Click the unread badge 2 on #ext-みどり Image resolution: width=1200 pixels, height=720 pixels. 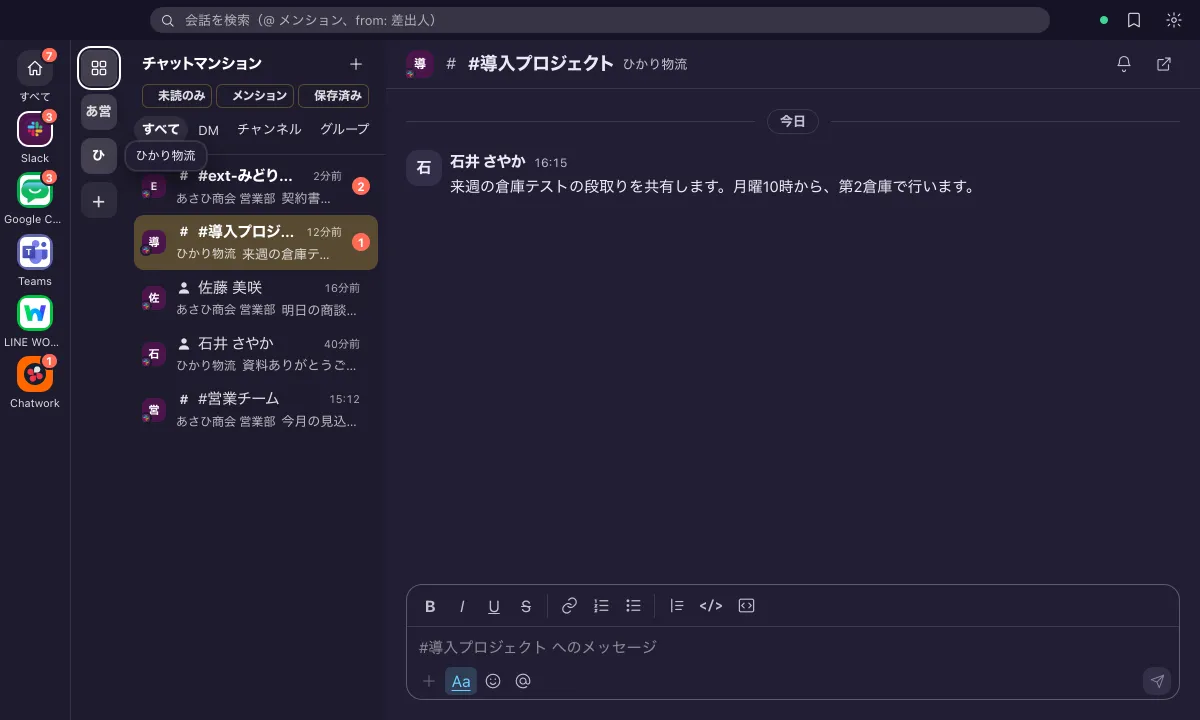pyautogui.click(x=362, y=187)
